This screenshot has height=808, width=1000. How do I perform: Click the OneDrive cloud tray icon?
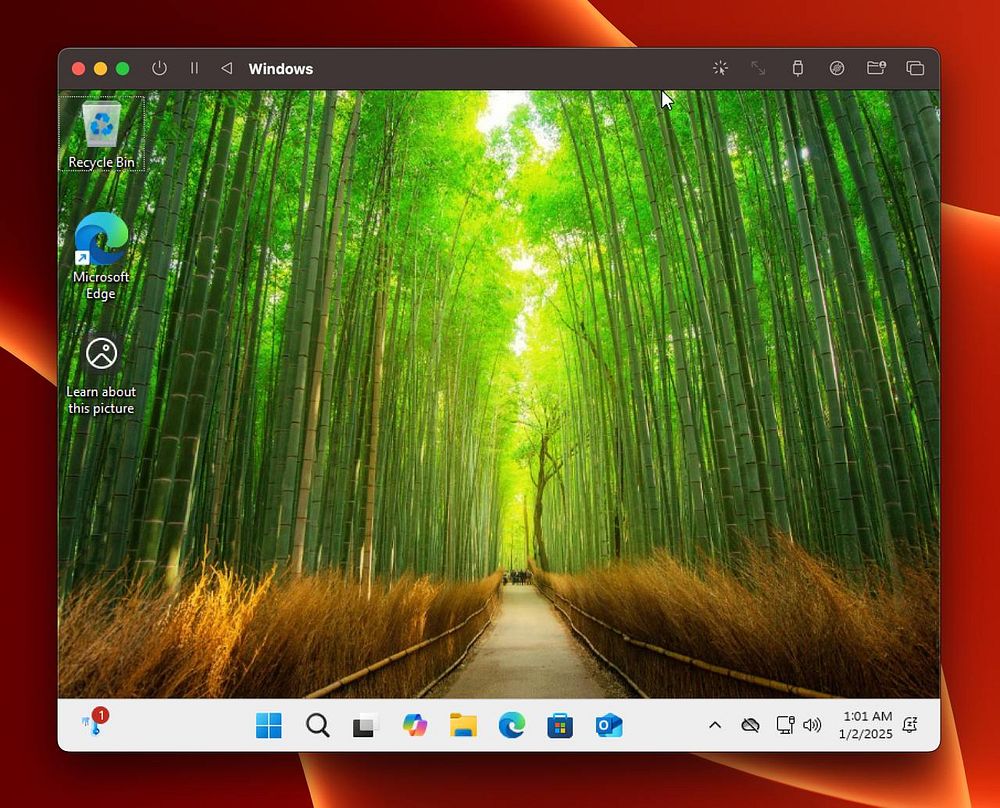[x=750, y=725]
